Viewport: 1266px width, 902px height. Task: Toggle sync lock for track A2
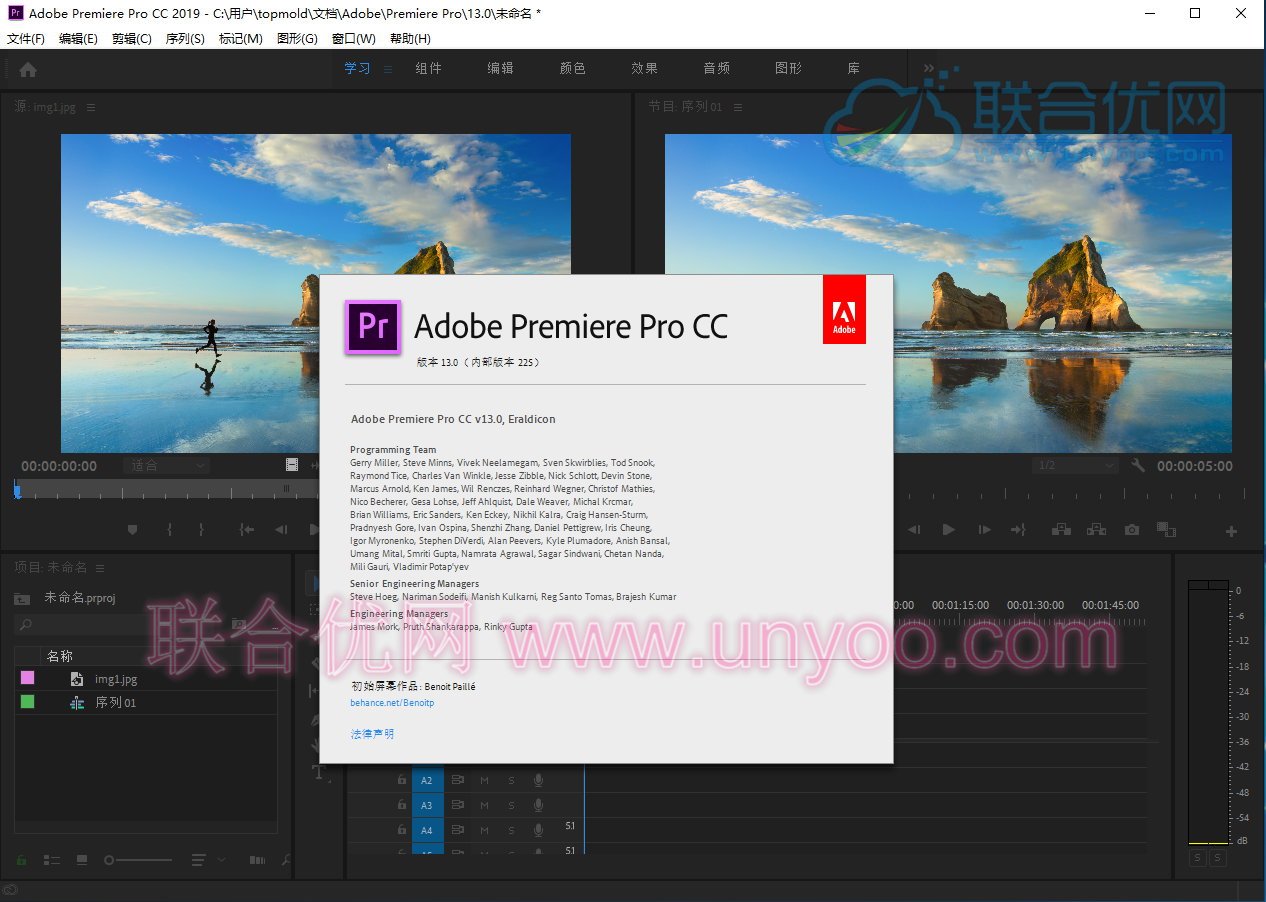coord(458,780)
